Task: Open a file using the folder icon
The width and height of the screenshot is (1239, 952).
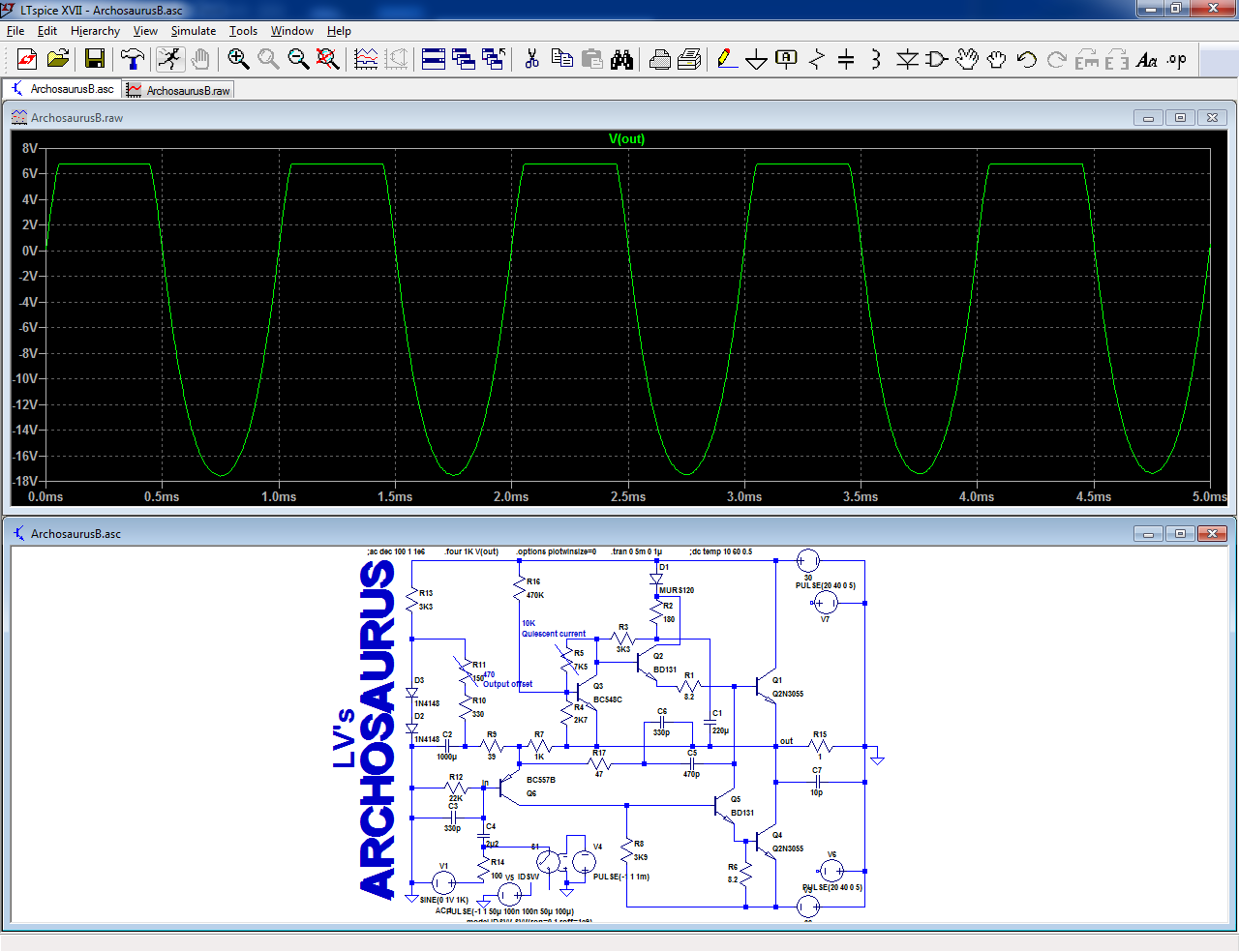Action: point(58,59)
